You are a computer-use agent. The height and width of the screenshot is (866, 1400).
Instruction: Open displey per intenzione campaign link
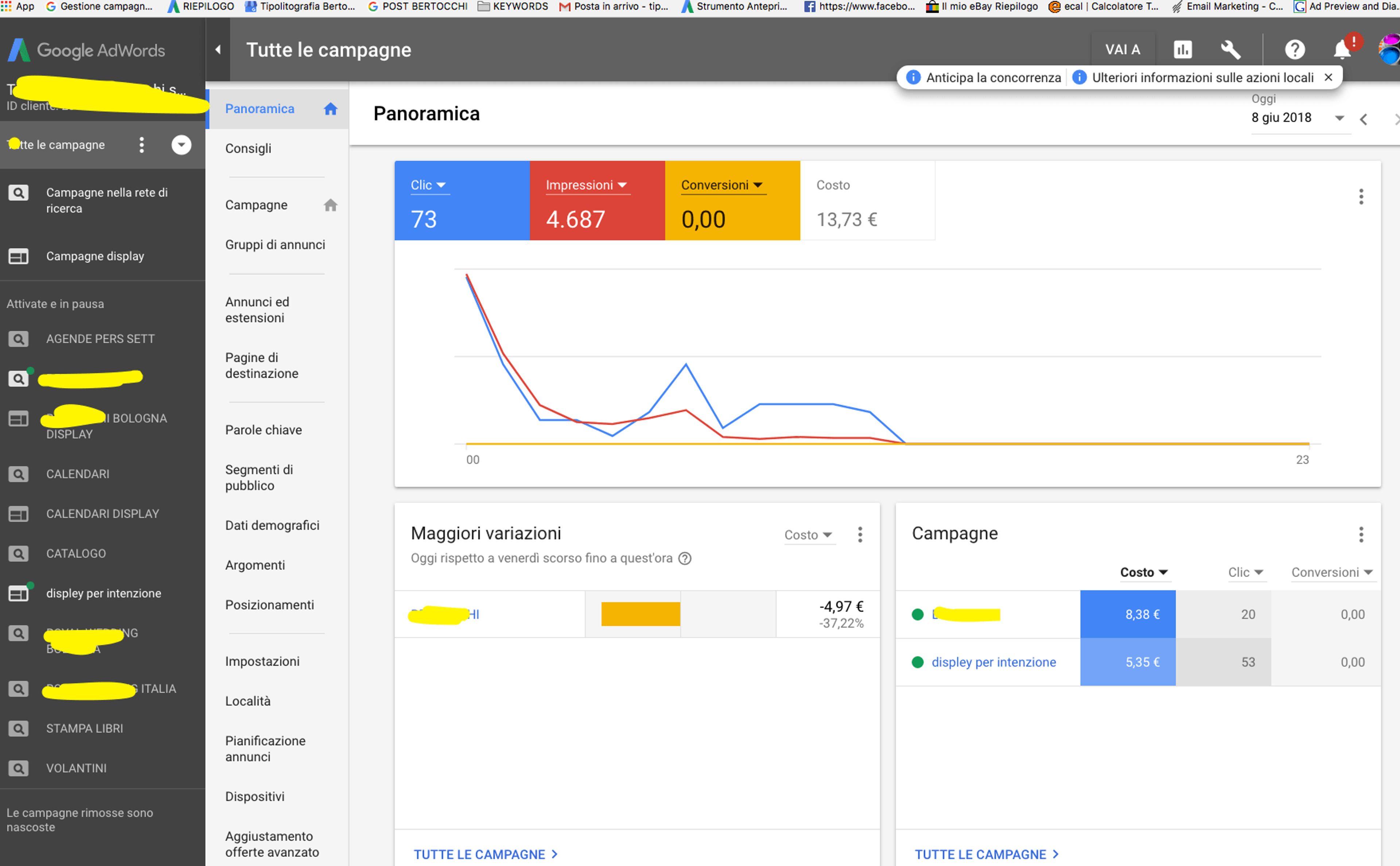pyautogui.click(x=993, y=662)
